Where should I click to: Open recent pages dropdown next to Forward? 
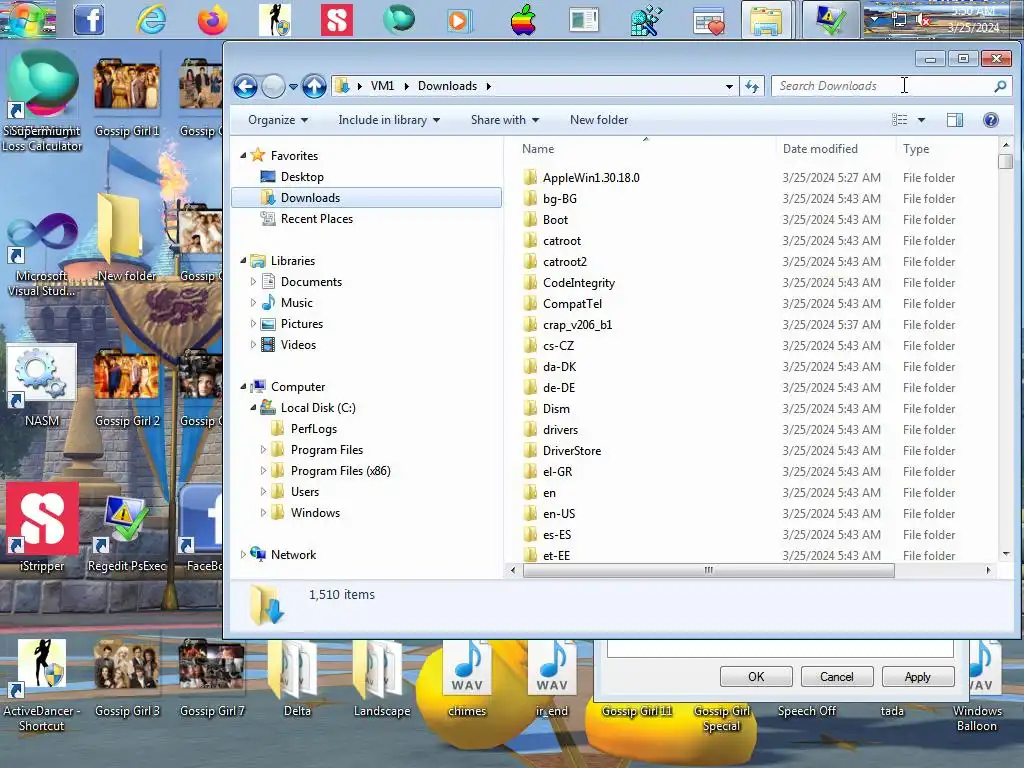(293, 87)
